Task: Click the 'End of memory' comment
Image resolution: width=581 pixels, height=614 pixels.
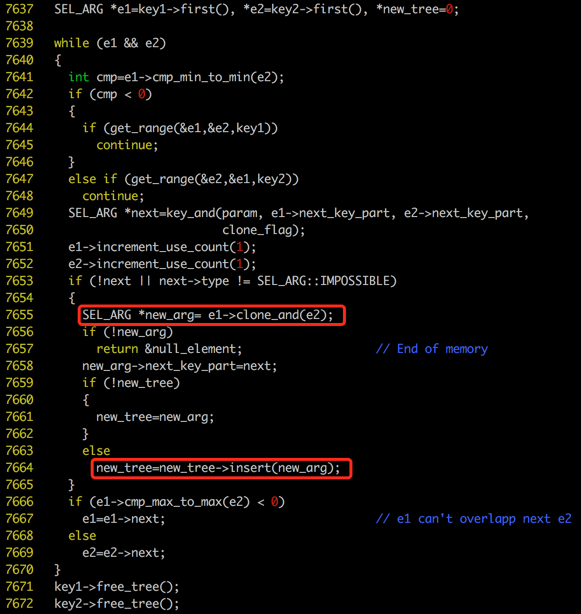Action: pyautogui.click(x=432, y=349)
